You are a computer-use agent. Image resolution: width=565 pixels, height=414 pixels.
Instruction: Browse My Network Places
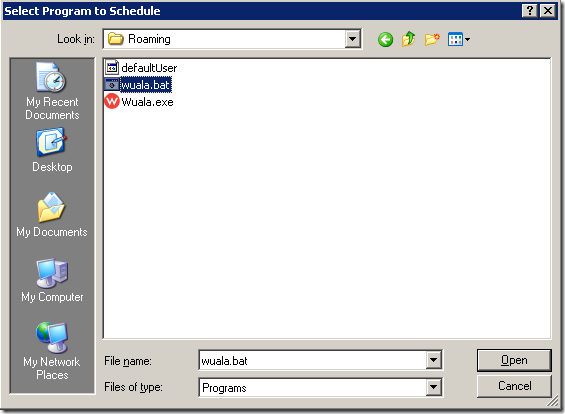click(x=52, y=351)
